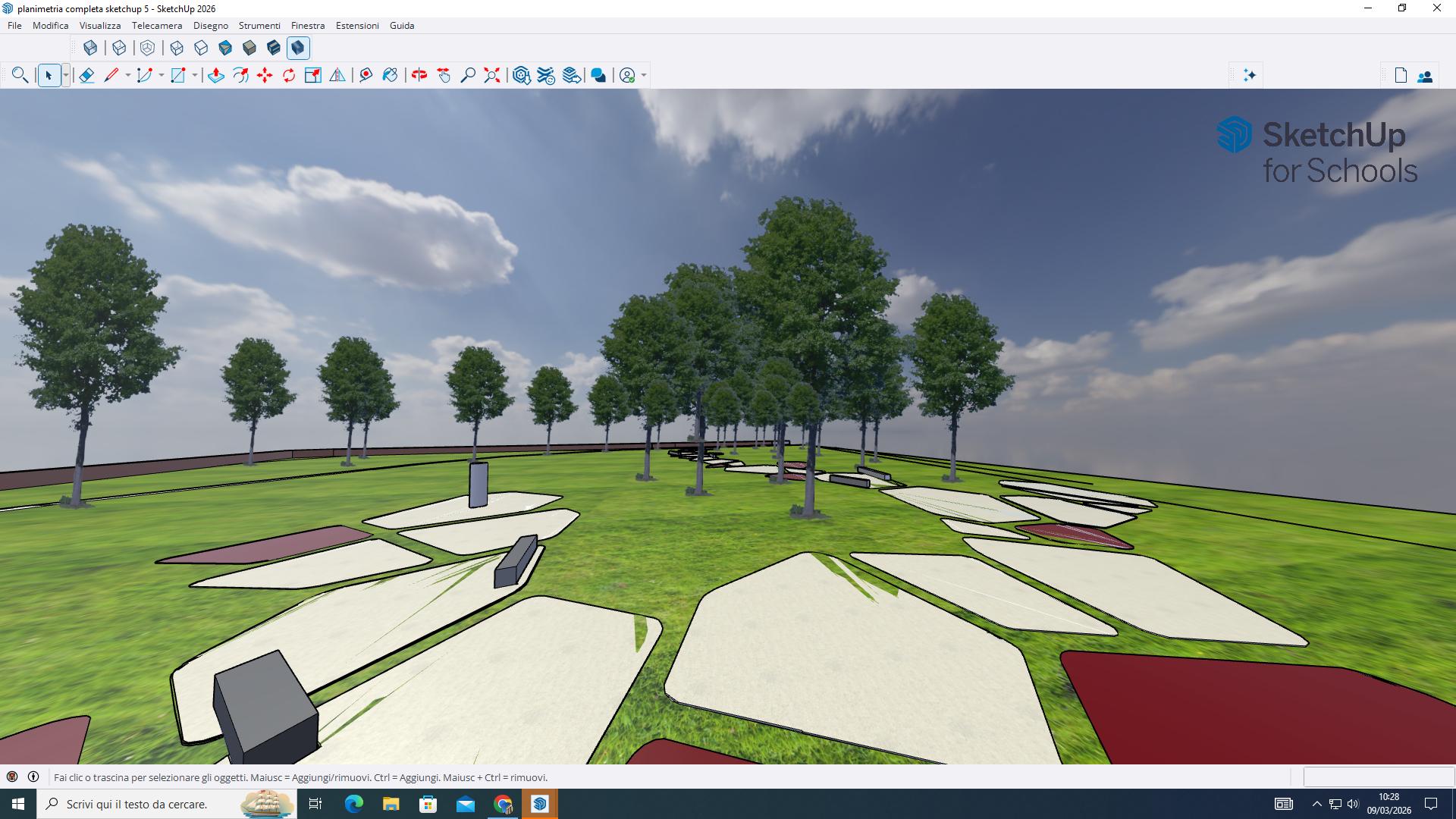1456x819 pixels.
Task: Select the Orbit tool
Action: coord(419,75)
